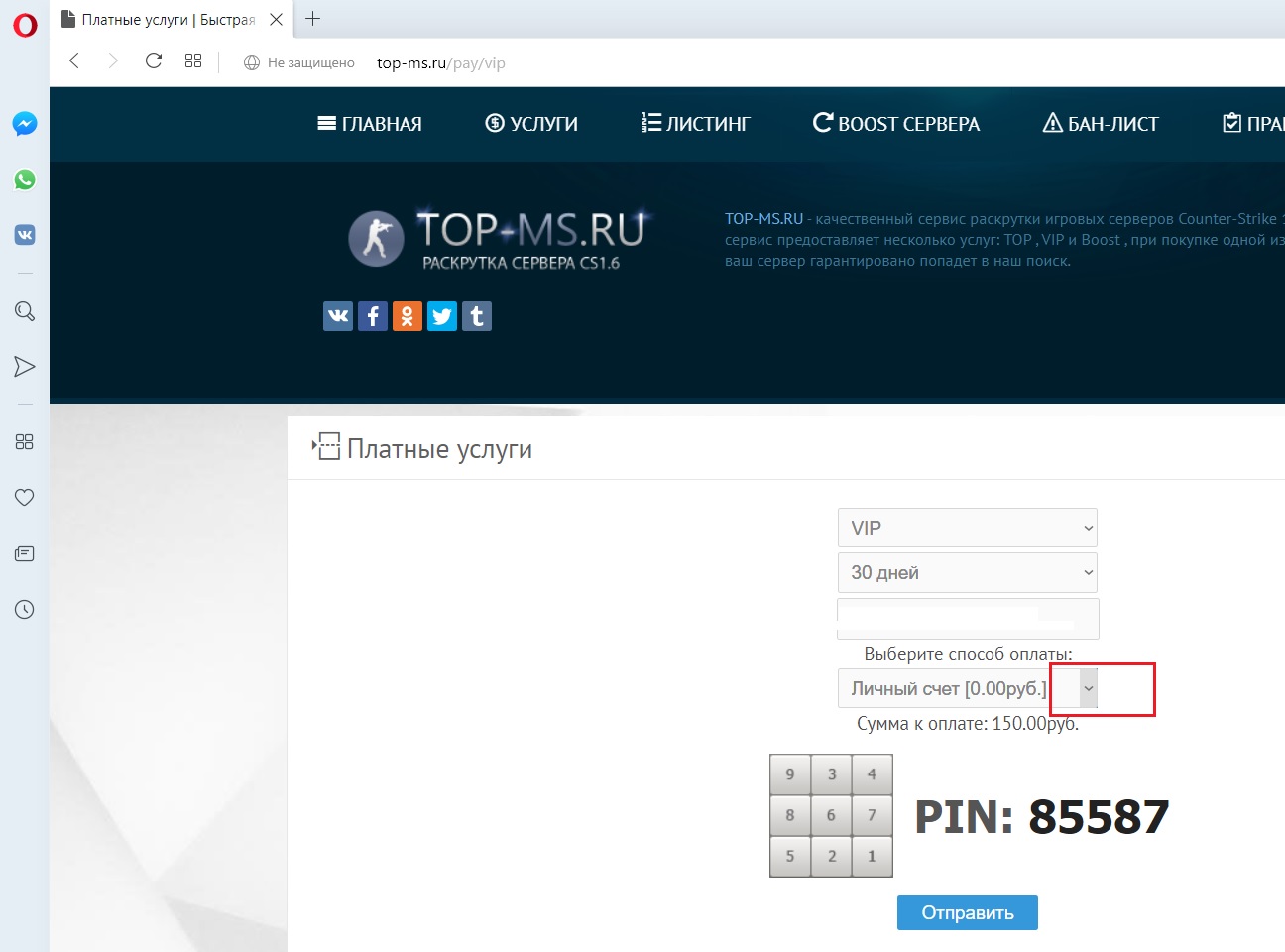Share via Tumblr social button
The width and height of the screenshot is (1285, 952).
(x=477, y=316)
